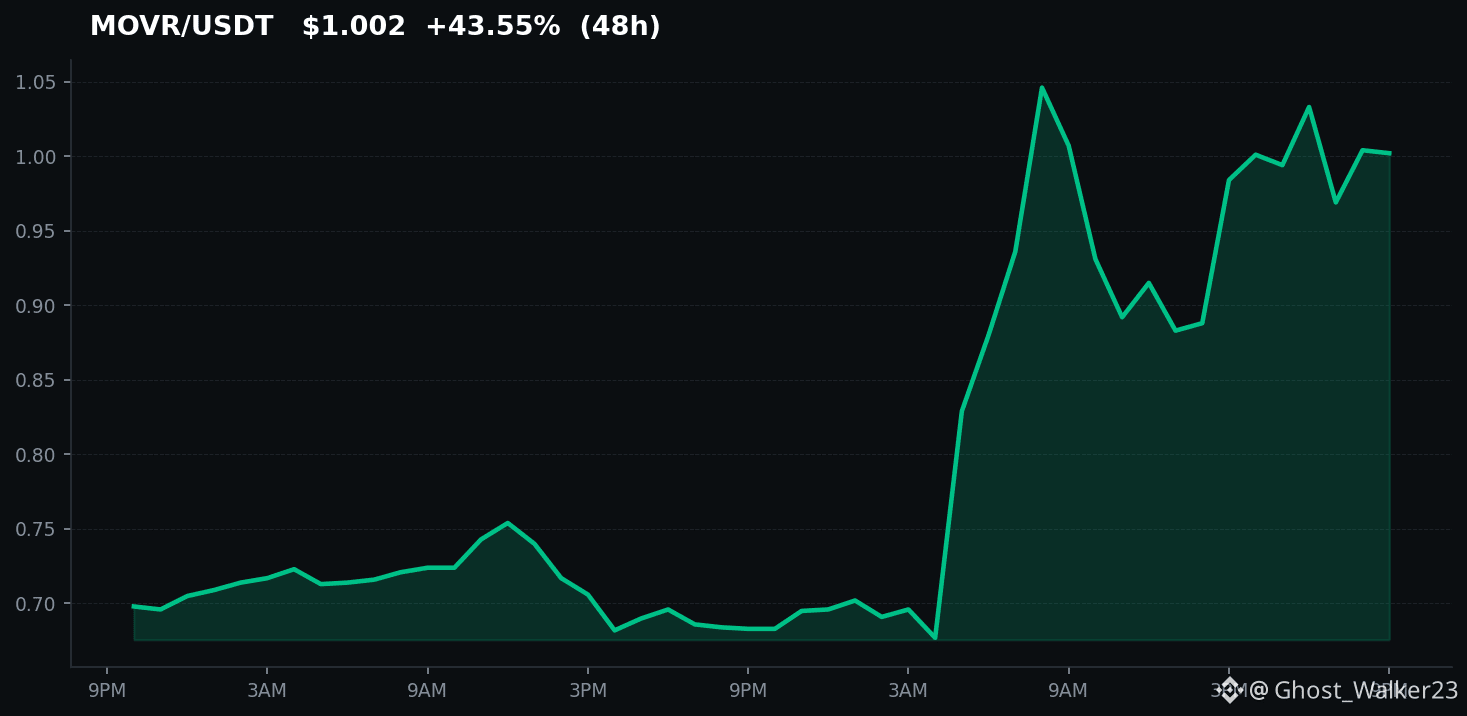Click the MOVR/USDT pair title
This screenshot has height=716, width=1467.
[x=181, y=27]
